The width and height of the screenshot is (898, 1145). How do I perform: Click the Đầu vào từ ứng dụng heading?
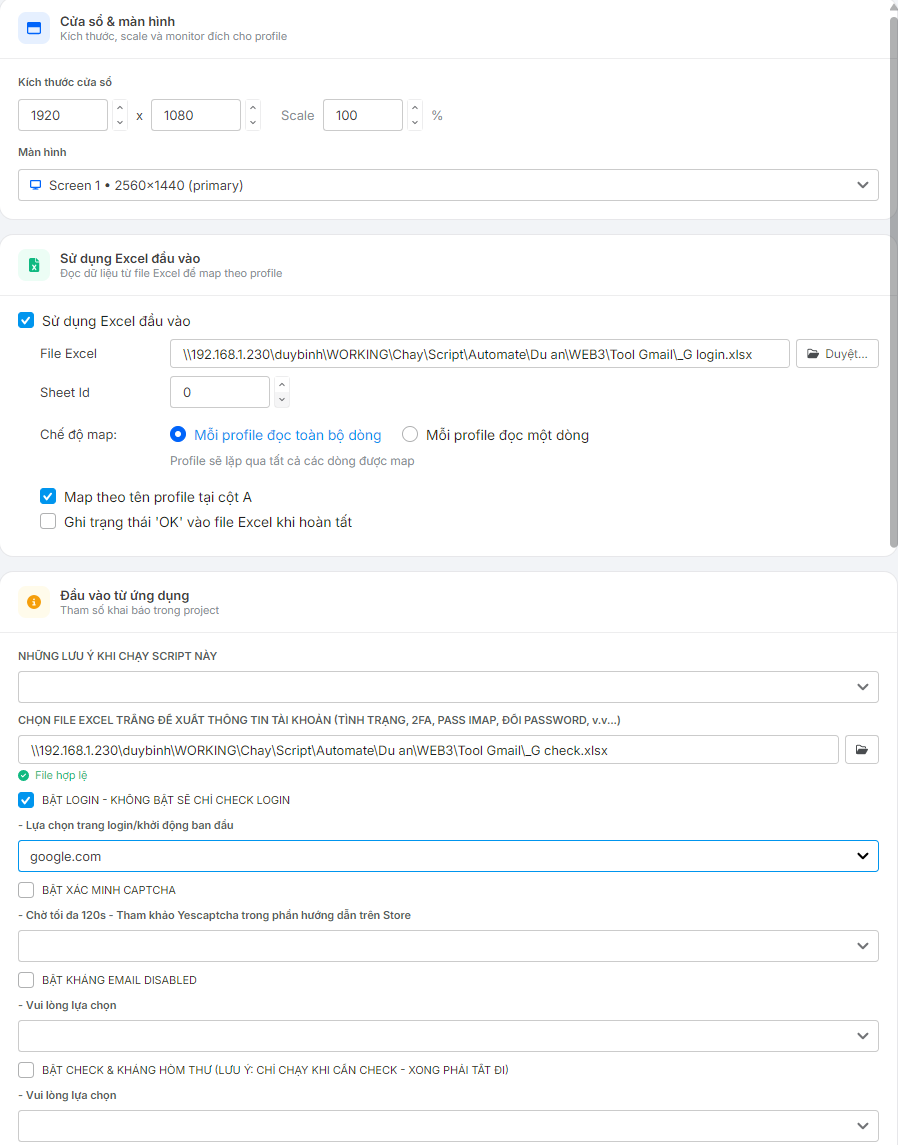tap(125, 596)
